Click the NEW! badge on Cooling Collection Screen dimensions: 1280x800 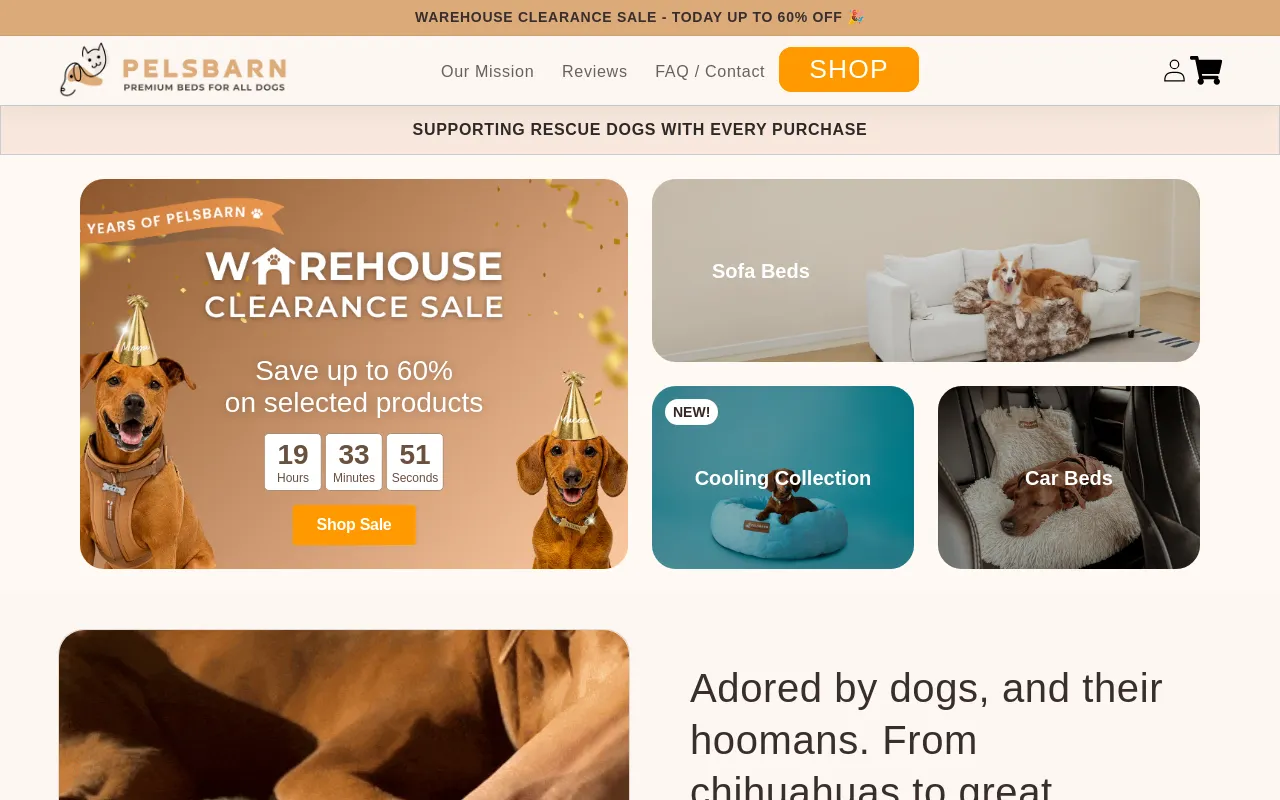pos(691,412)
